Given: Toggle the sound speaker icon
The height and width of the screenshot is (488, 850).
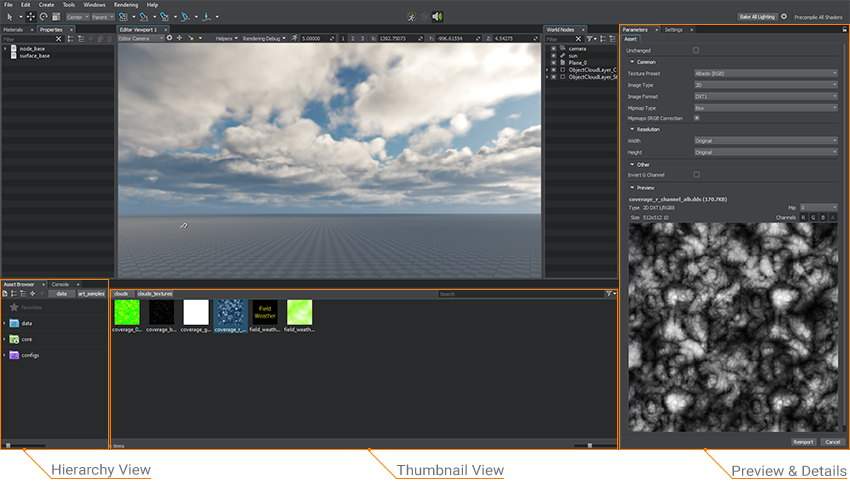Looking at the screenshot, I should coord(437,17).
